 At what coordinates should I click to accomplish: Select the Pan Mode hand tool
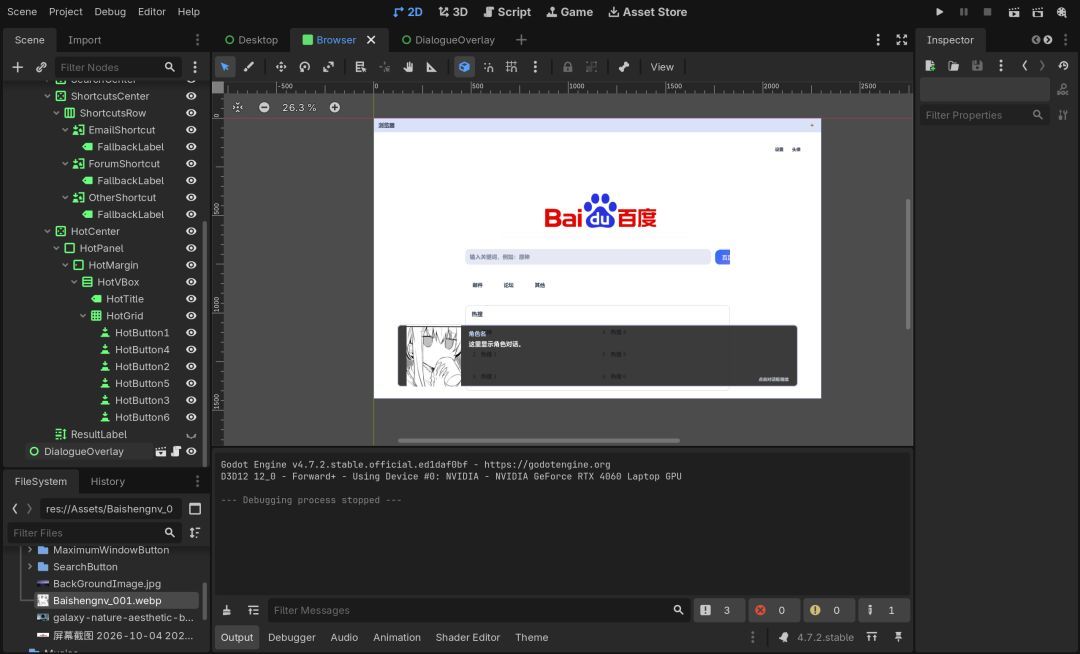click(408, 67)
